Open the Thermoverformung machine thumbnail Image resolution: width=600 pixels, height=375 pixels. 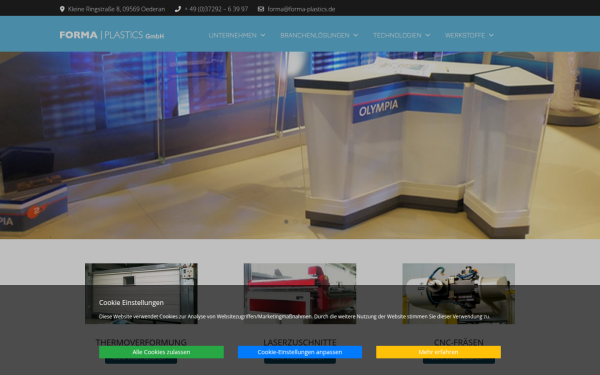point(141,293)
